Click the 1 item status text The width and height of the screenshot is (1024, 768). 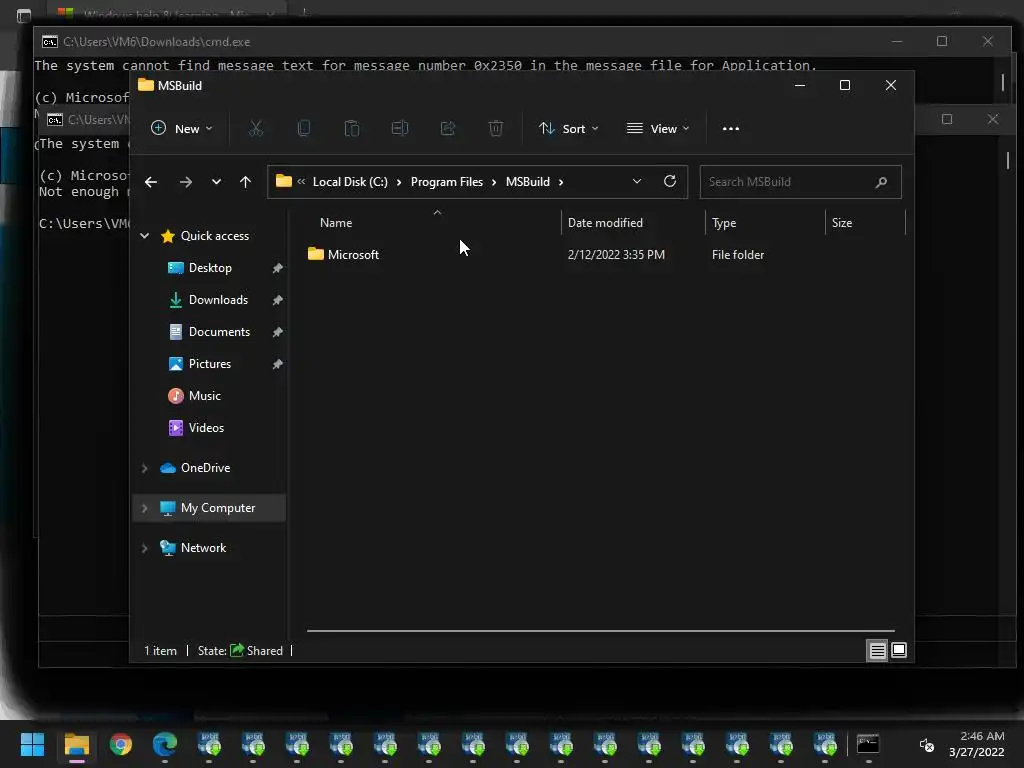coord(161,651)
